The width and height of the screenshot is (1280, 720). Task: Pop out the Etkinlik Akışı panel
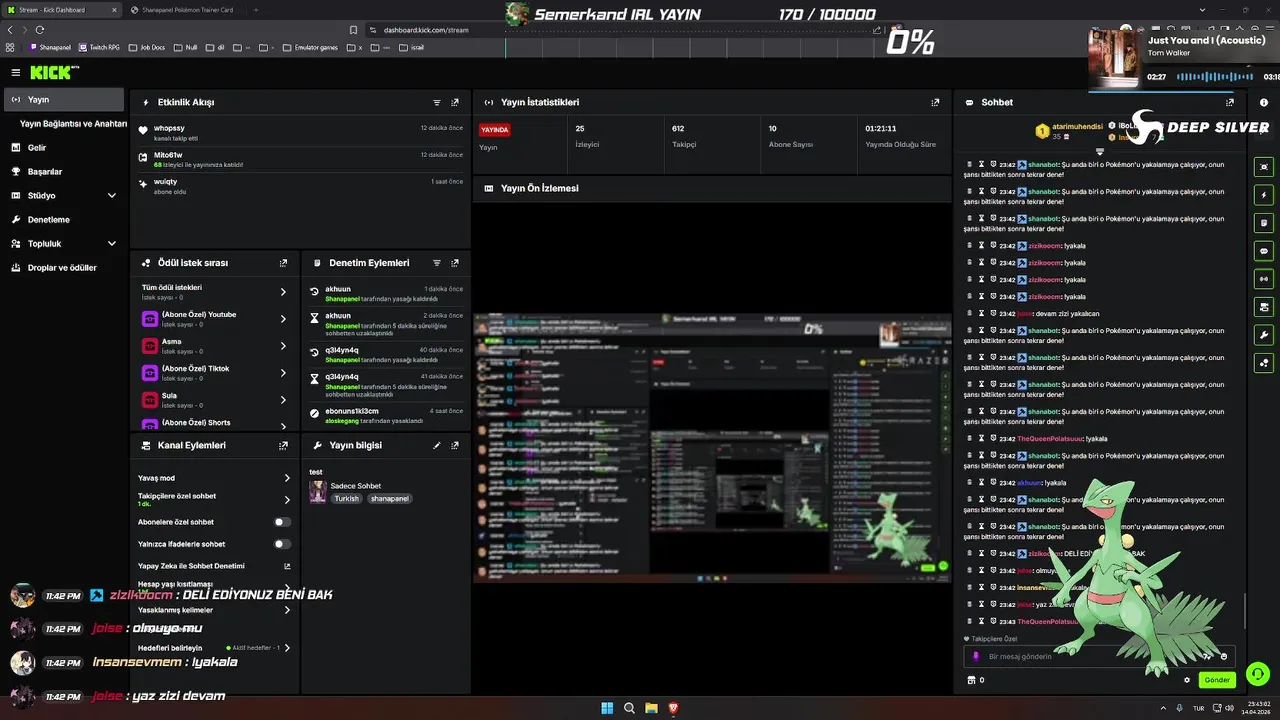coord(455,102)
